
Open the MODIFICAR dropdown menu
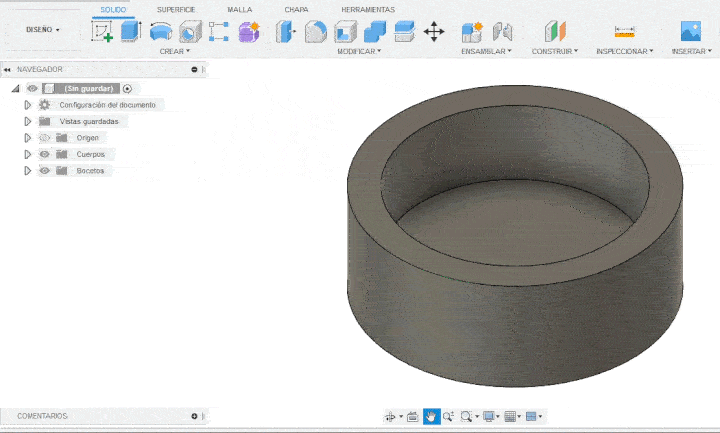358,50
